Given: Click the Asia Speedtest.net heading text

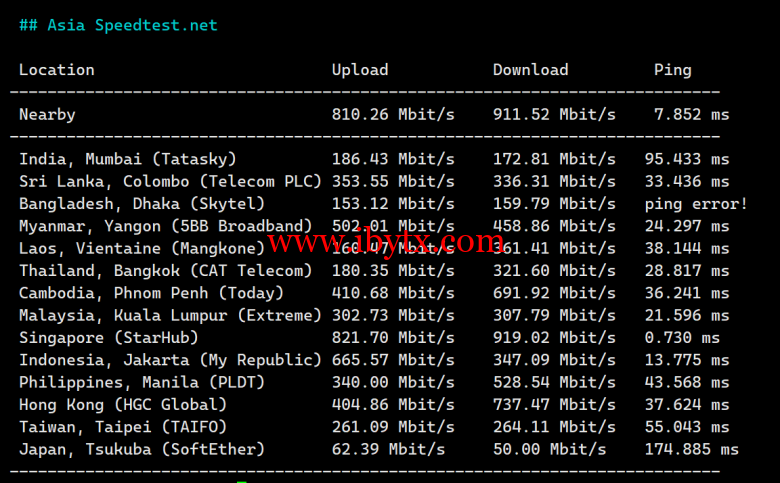Looking at the screenshot, I should pos(118,25).
